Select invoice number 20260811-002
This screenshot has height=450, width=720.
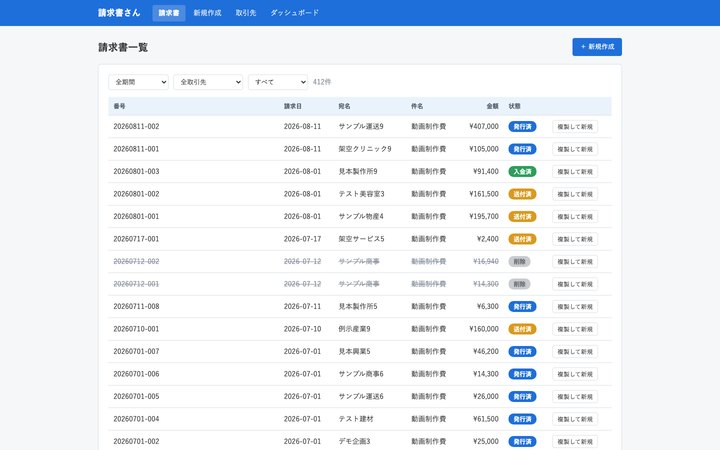click(x=136, y=126)
